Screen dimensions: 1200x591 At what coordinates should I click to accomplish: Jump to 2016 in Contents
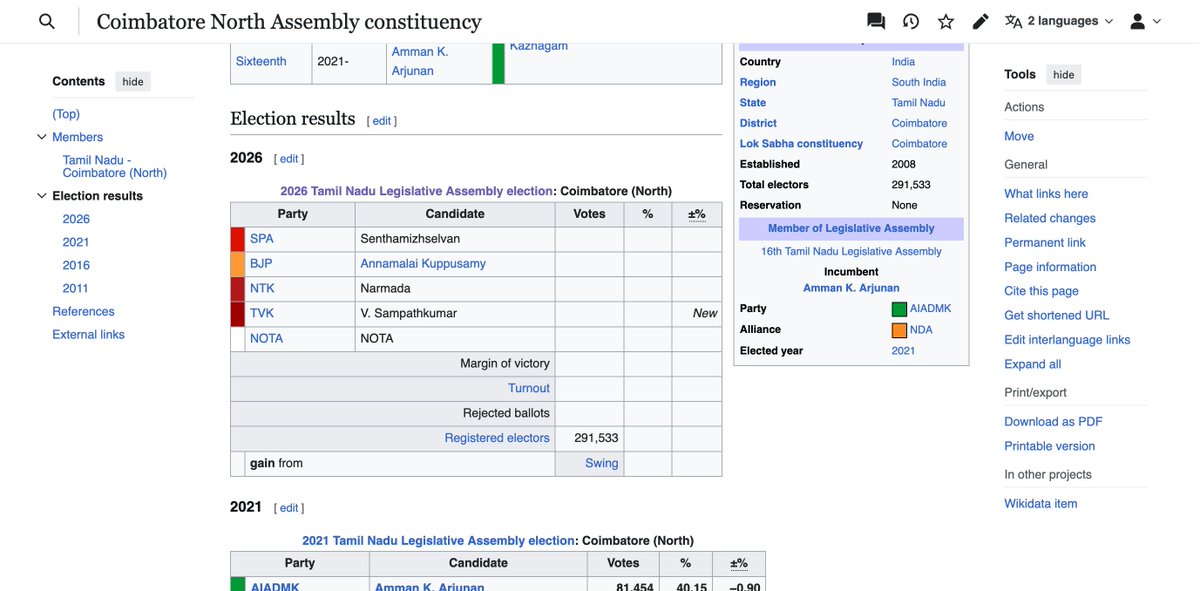76,265
